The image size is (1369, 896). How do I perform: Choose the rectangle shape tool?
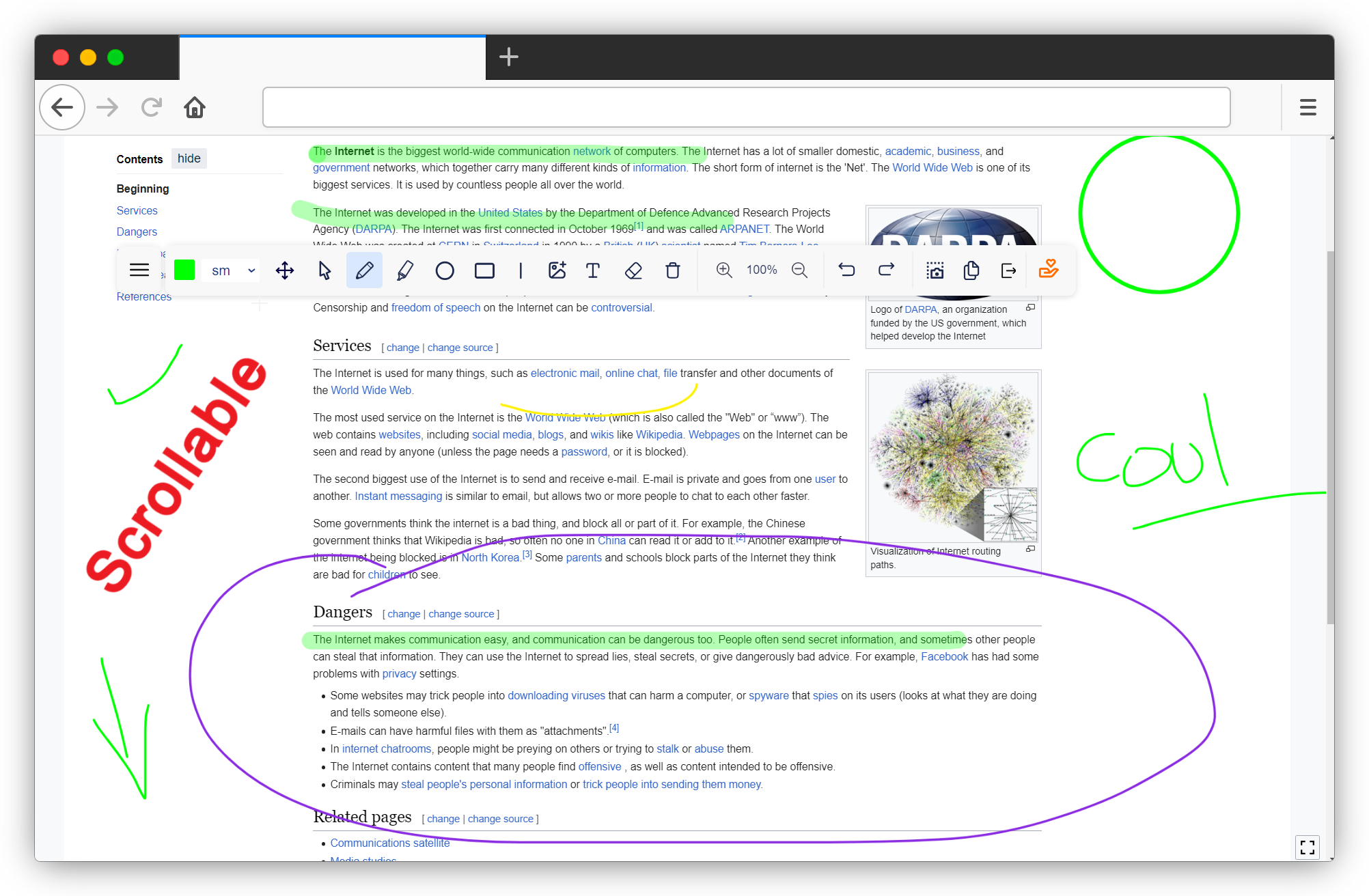click(x=484, y=270)
